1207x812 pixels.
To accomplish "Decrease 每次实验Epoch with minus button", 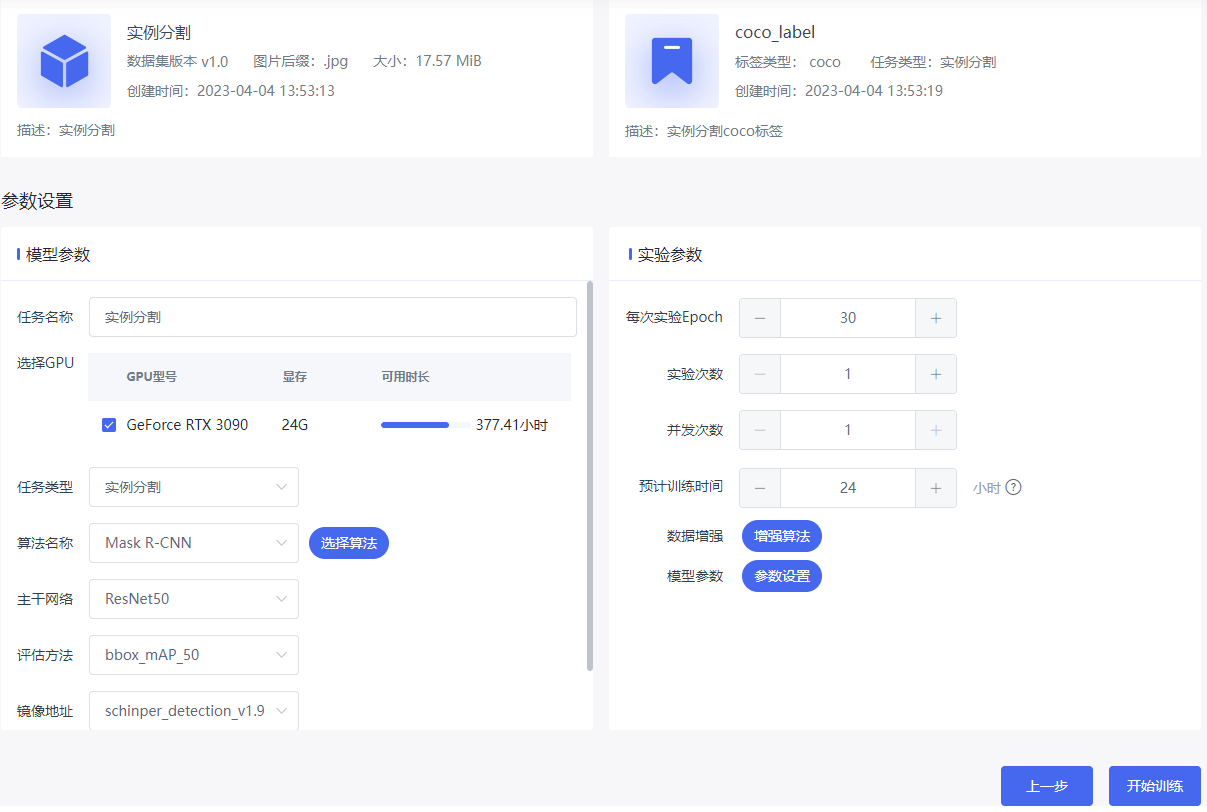I will coord(760,318).
